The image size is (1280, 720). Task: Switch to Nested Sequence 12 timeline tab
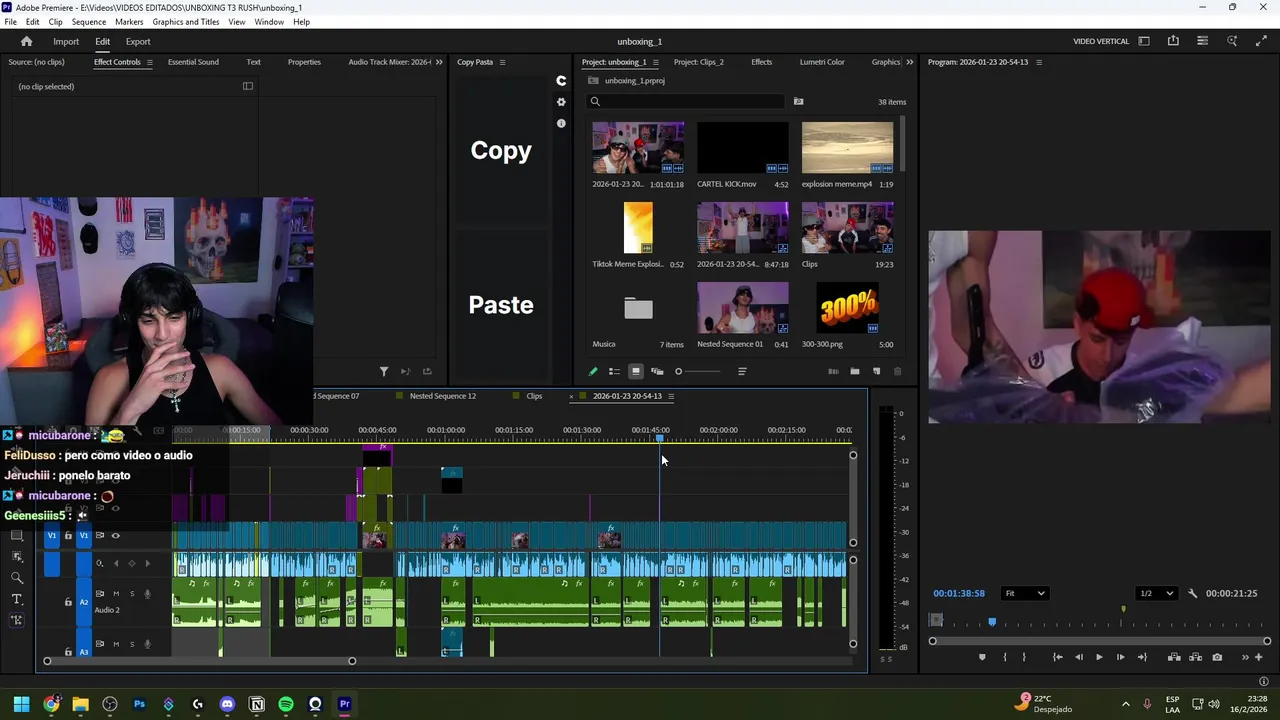(442, 396)
